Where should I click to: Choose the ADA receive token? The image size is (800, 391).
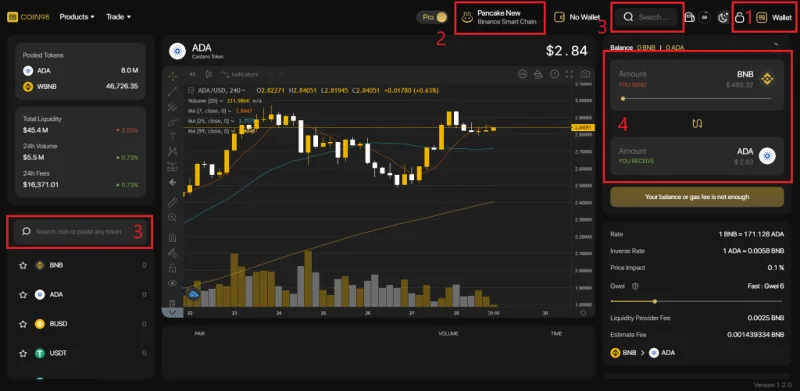[x=756, y=156]
